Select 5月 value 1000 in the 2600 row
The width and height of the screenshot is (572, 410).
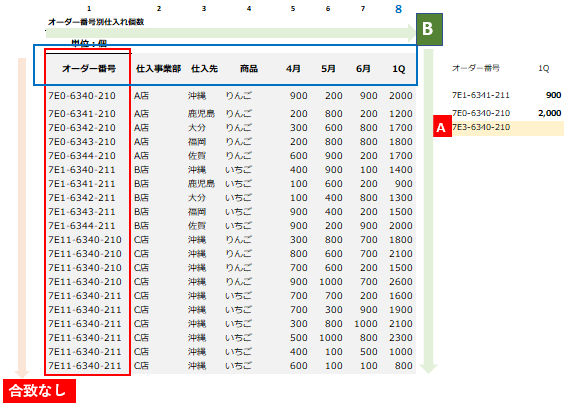click(x=331, y=282)
